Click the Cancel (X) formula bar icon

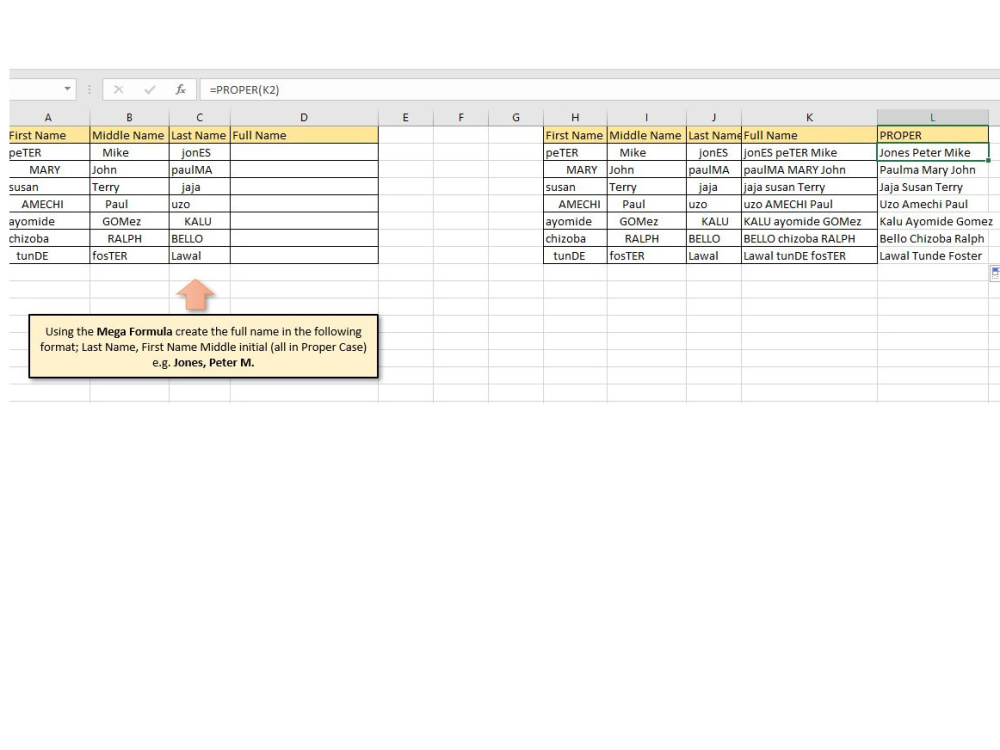[119, 90]
